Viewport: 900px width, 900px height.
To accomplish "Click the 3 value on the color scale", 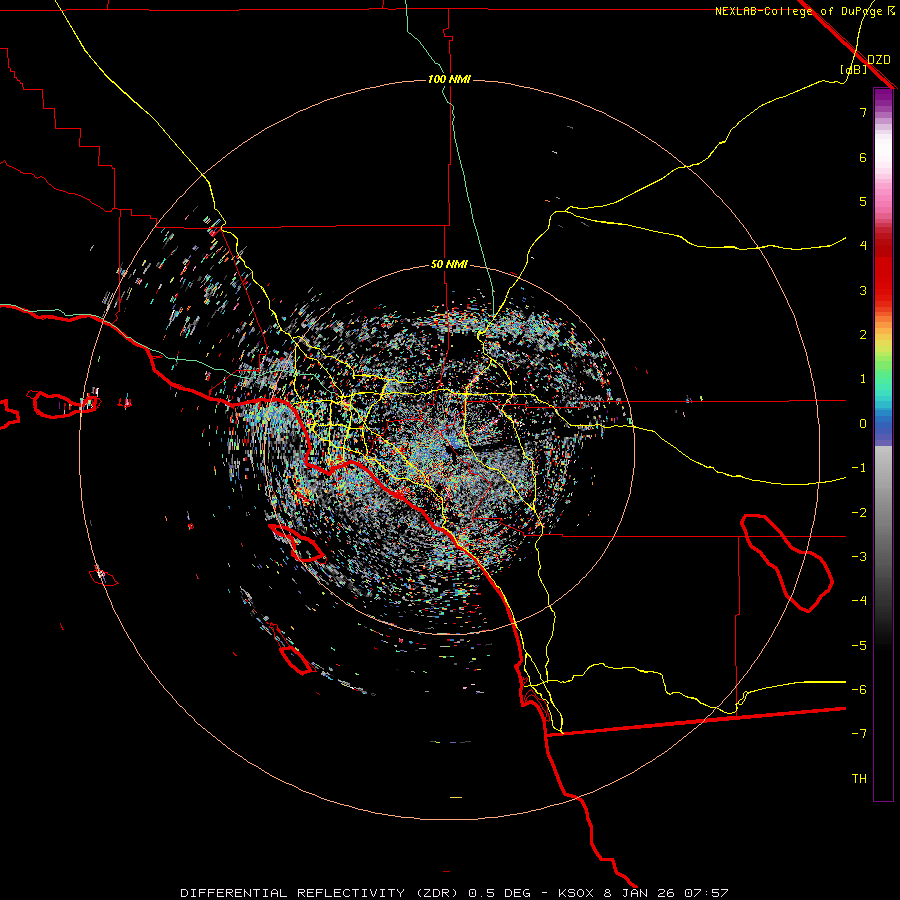I will click(x=863, y=290).
